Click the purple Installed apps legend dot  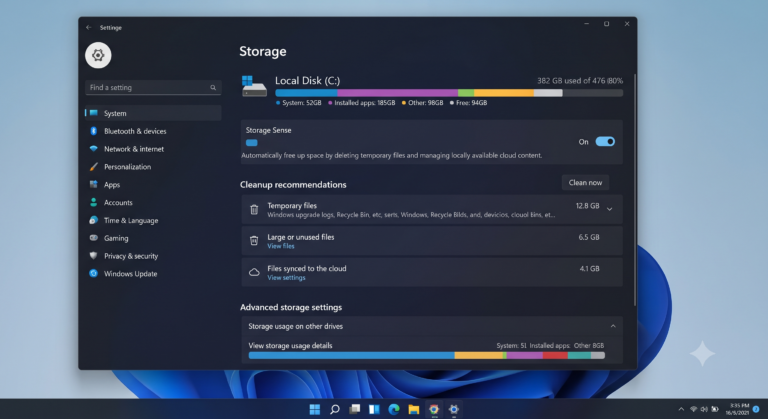click(x=330, y=103)
